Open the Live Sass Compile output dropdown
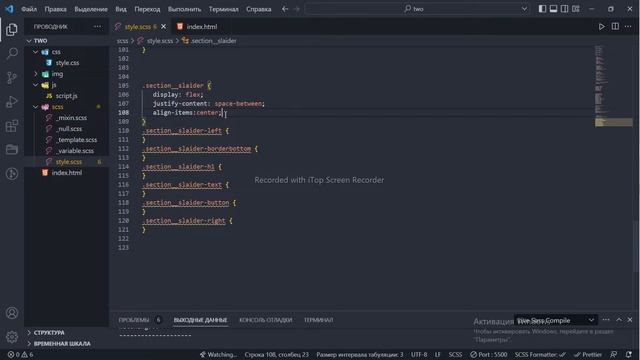The image size is (640, 360). tap(556, 320)
